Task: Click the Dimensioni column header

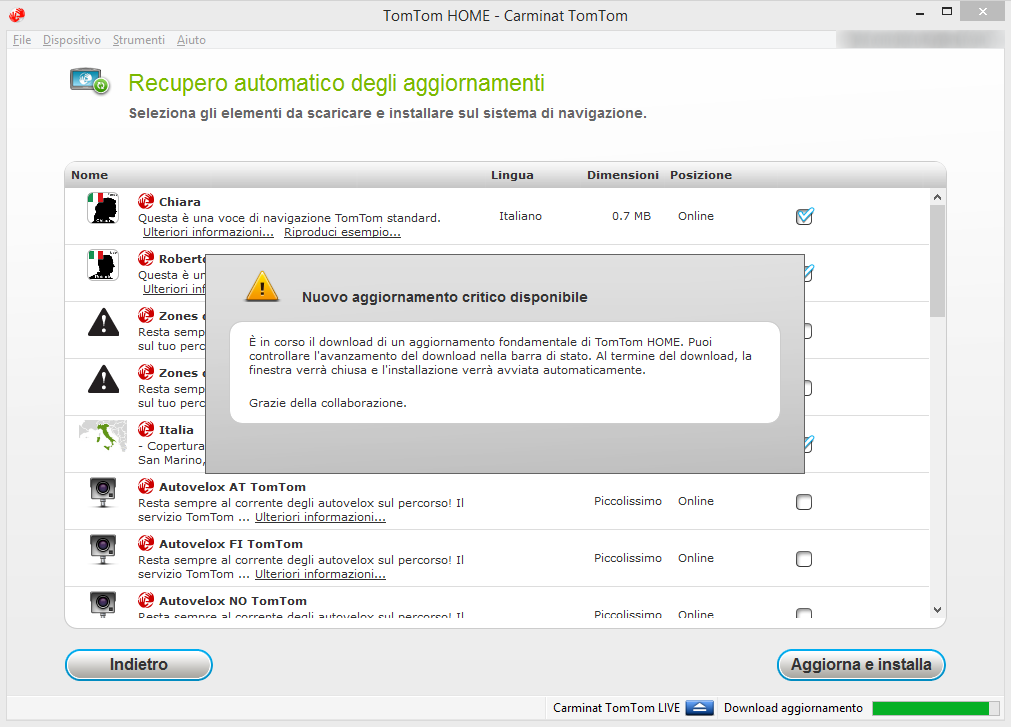Action: 623,175
